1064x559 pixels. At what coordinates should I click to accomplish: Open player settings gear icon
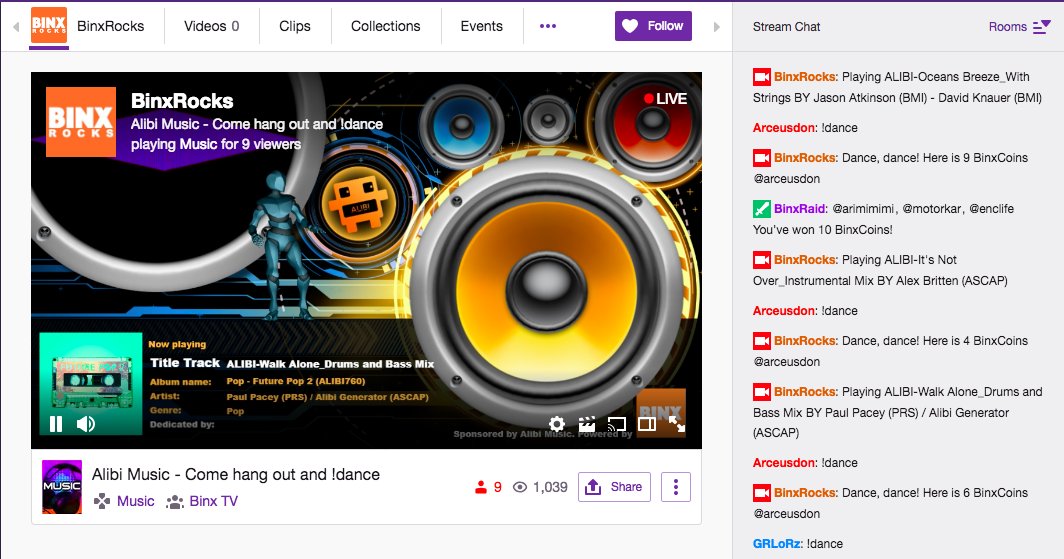coord(556,424)
